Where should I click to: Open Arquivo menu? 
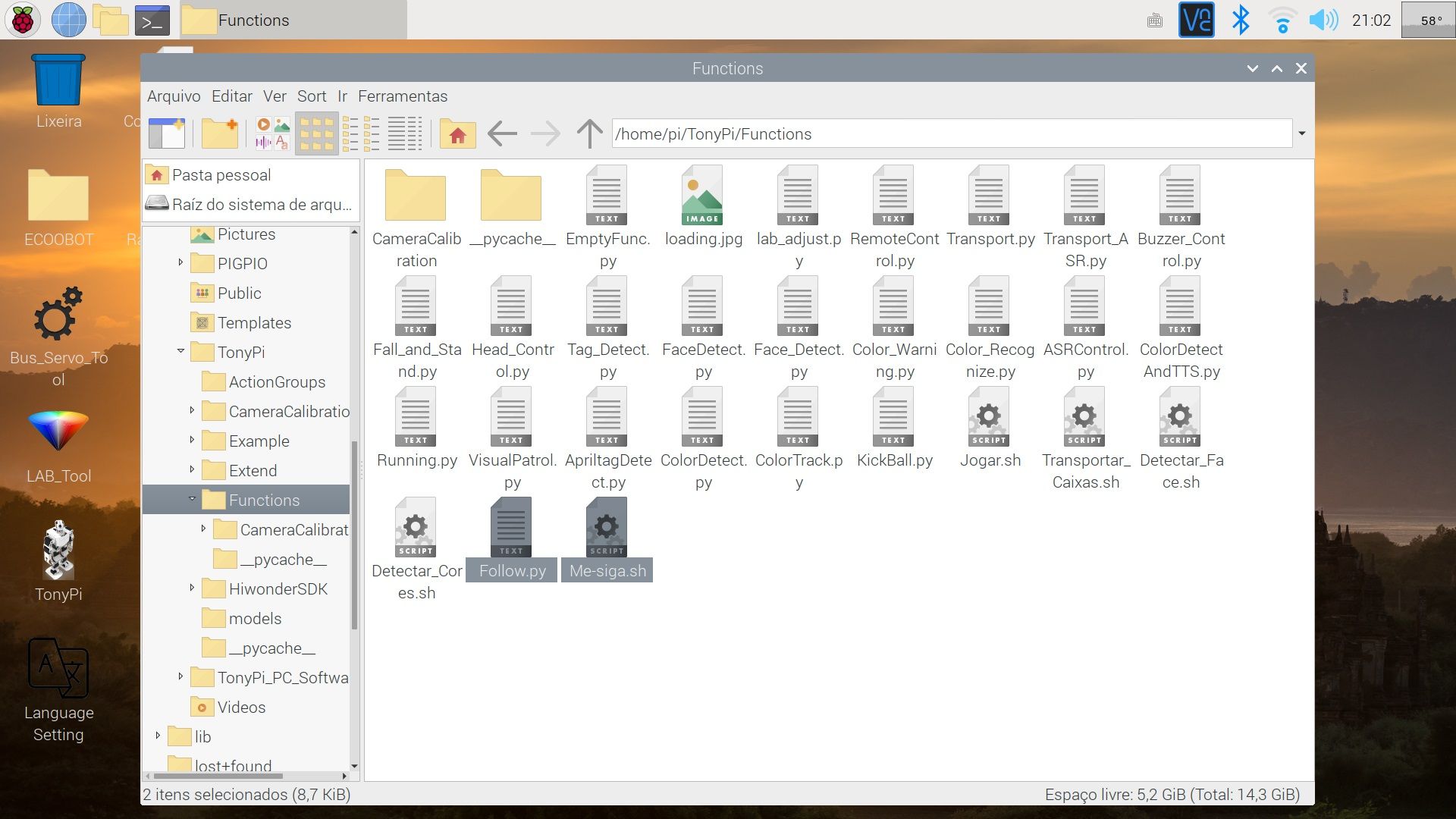(x=174, y=96)
